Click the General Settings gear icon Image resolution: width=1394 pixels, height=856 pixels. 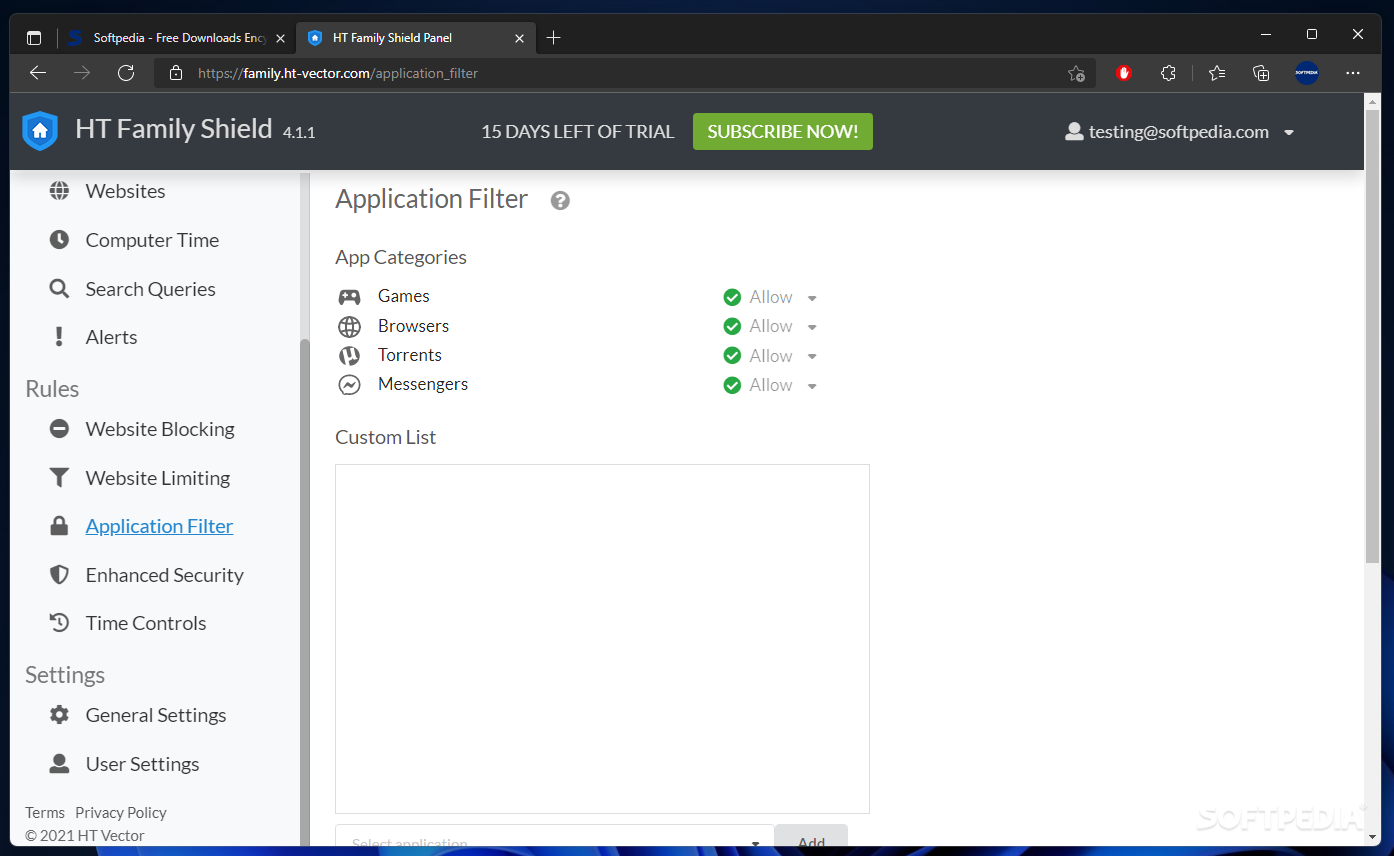tap(60, 715)
